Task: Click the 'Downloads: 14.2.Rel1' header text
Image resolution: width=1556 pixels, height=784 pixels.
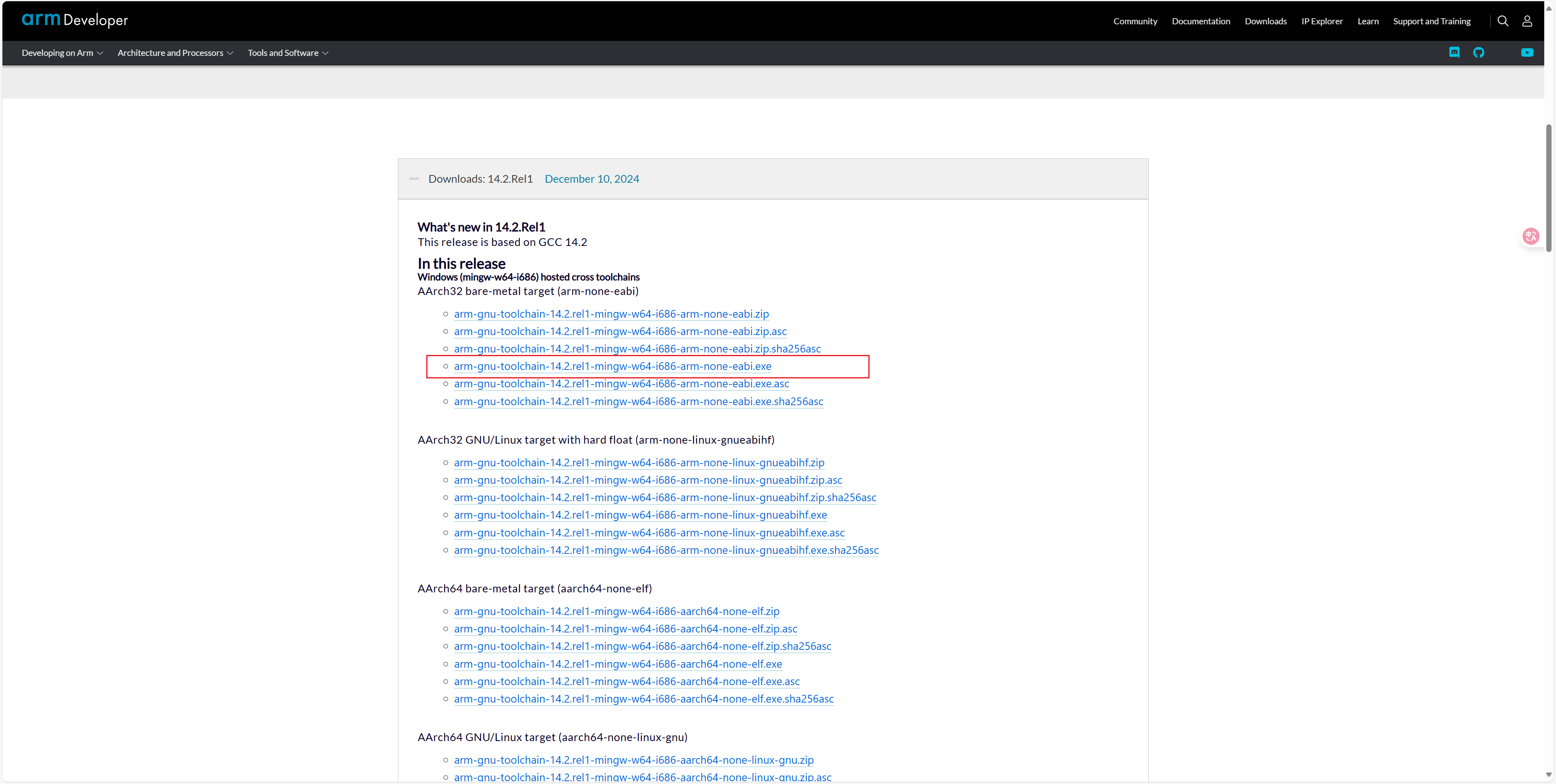Action: (x=481, y=179)
